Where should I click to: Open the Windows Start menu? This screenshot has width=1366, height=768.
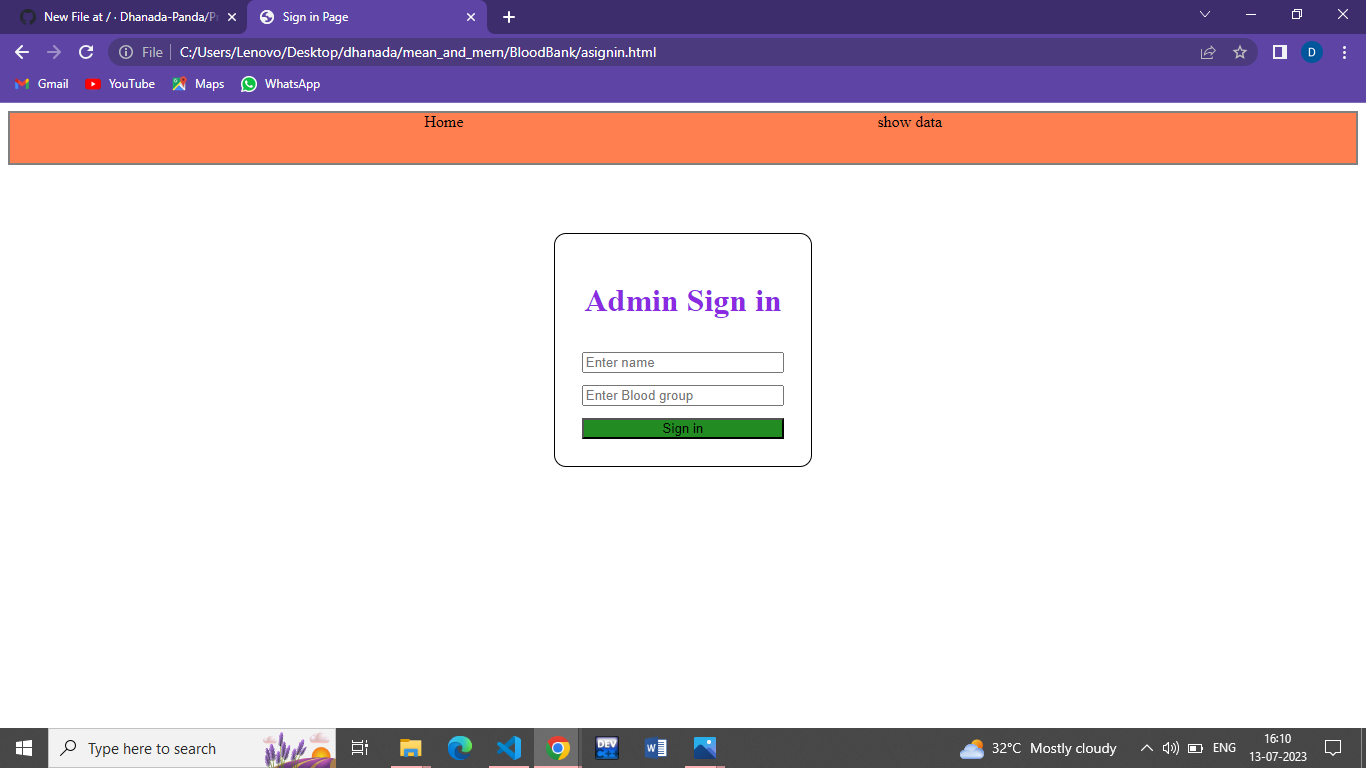tap(24, 748)
